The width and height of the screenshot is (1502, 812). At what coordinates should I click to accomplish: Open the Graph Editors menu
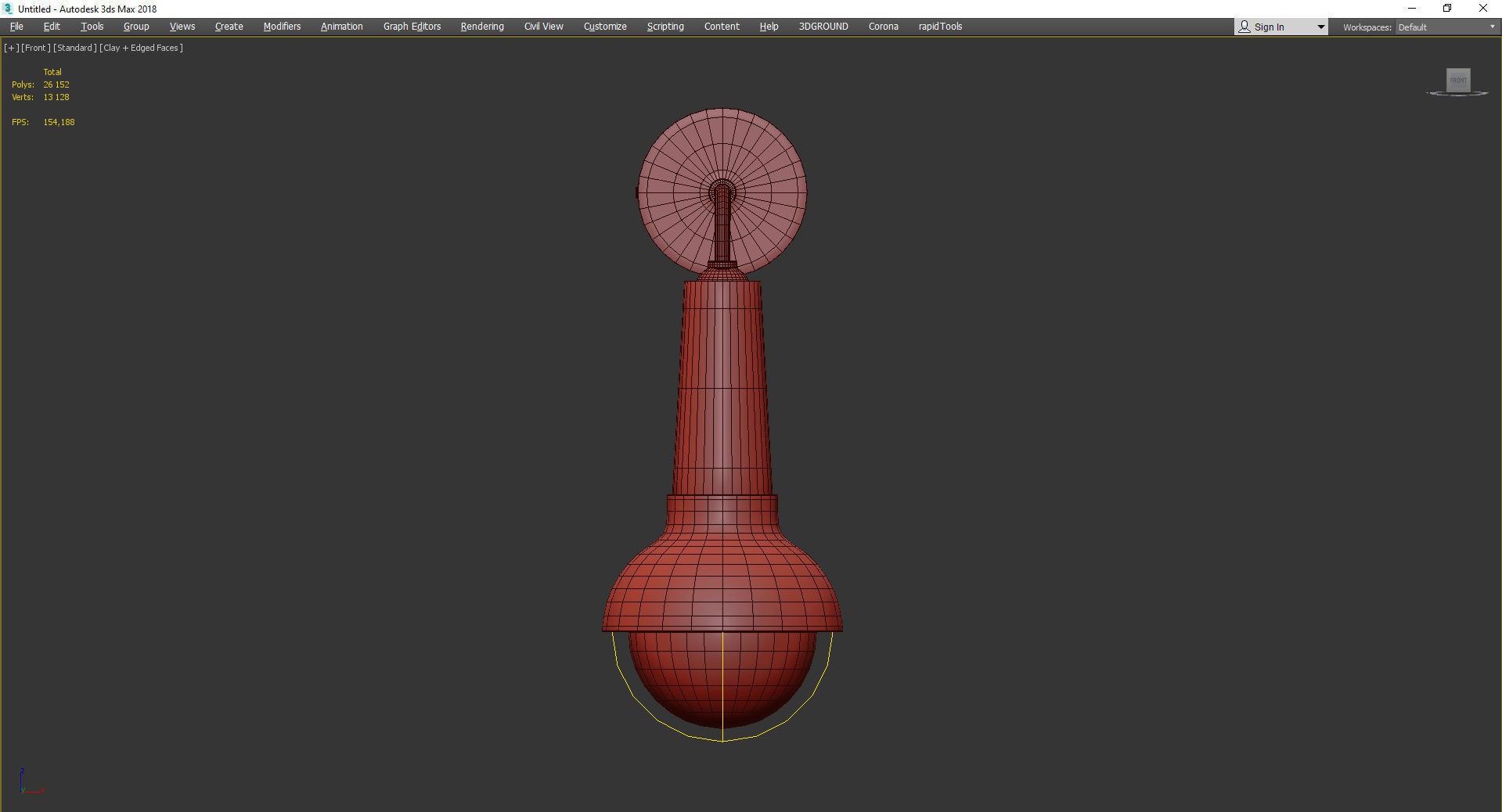pos(412,27)
